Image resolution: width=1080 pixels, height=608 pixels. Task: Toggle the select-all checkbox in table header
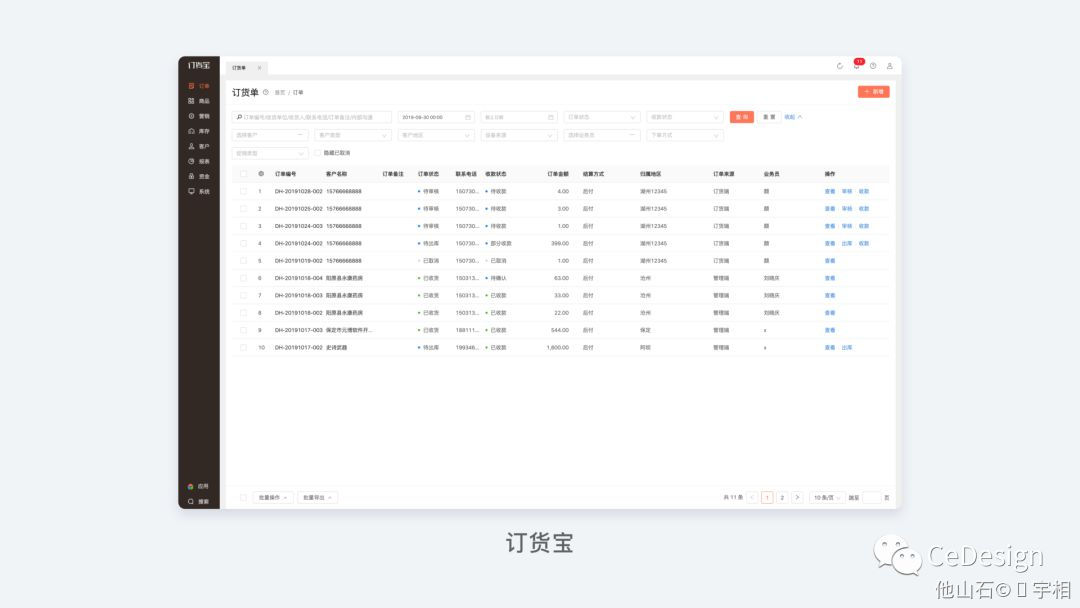coord(243,174)
